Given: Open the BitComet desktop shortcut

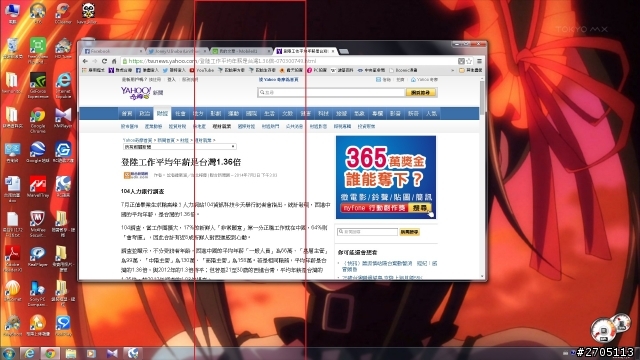Looking at the screenshot, I should 13,291.
